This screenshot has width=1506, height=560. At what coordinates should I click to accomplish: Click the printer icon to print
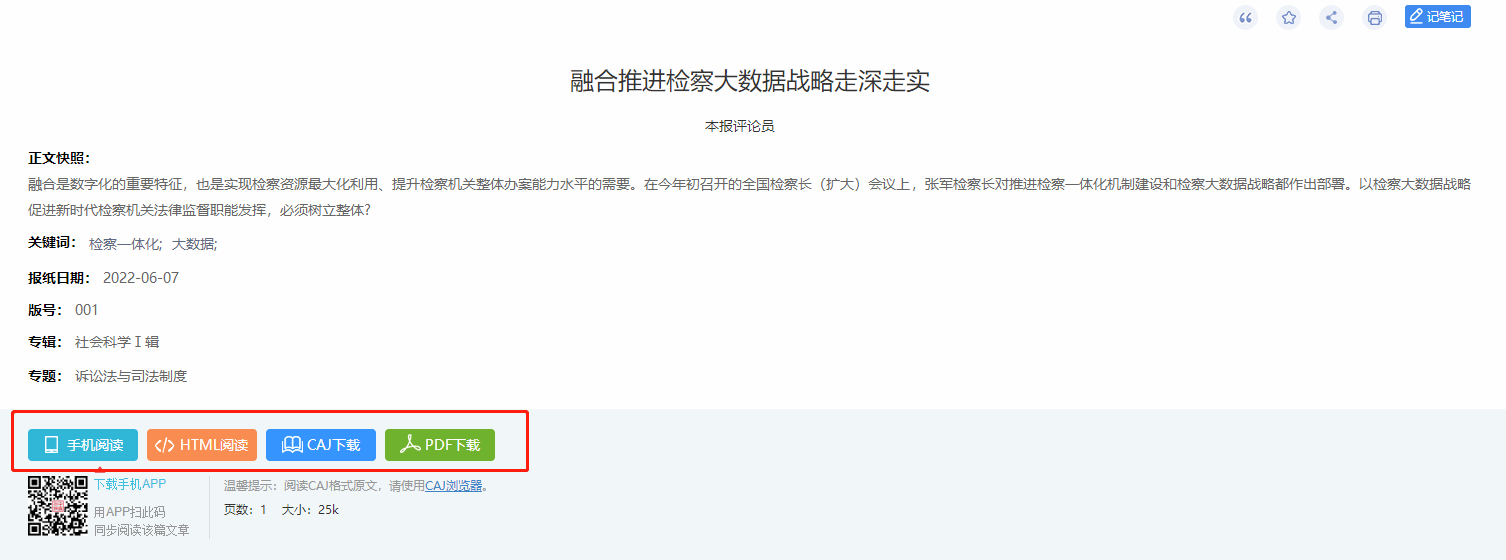pos(1375,17)
